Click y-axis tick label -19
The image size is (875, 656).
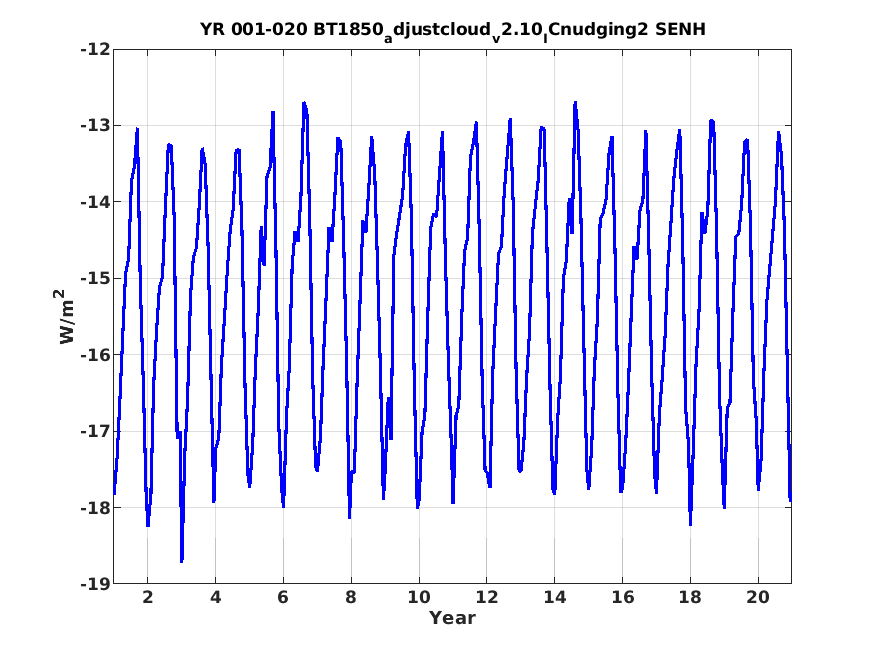pos(95,584)
